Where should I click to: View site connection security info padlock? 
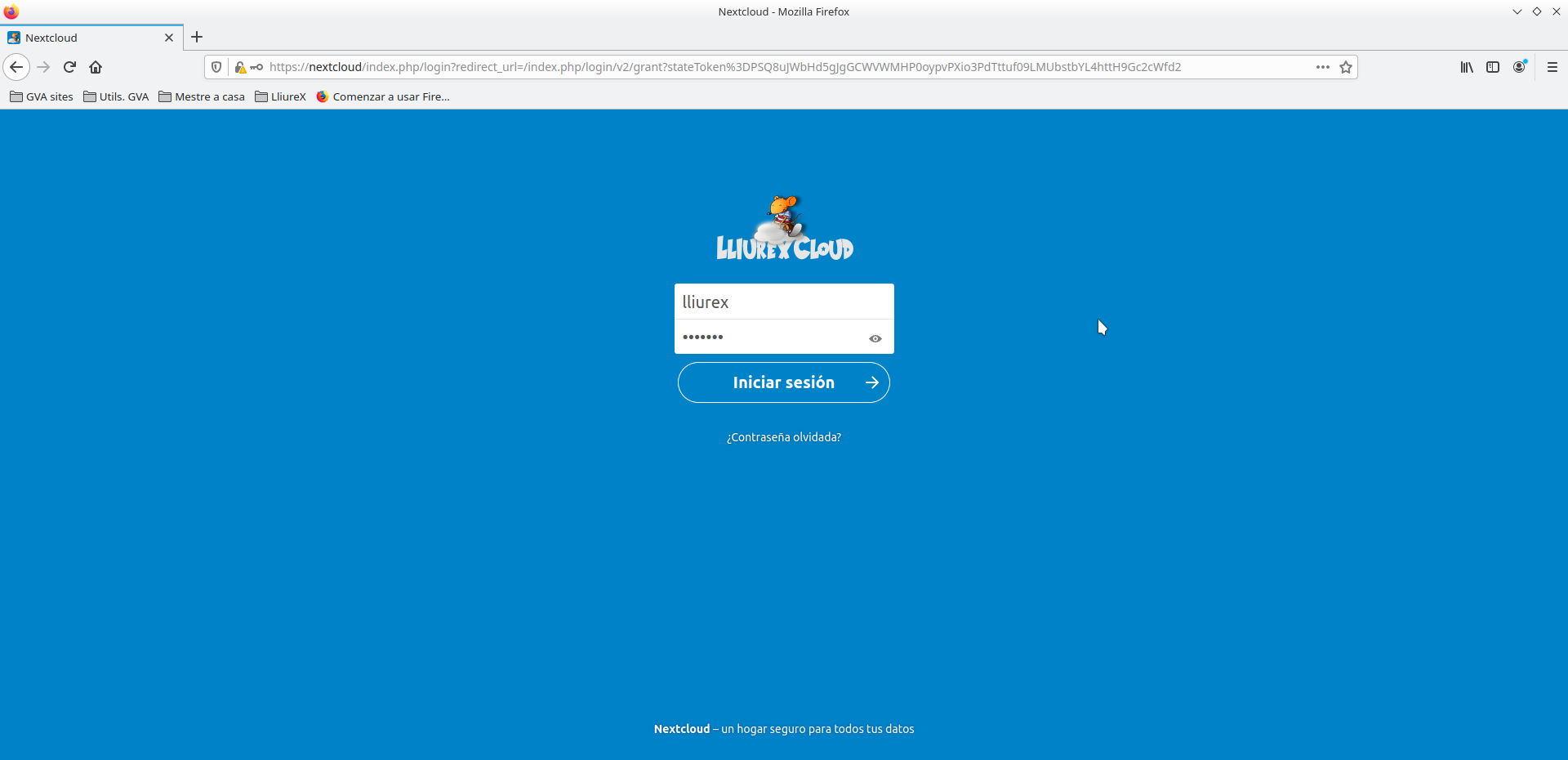coord(240,67)
